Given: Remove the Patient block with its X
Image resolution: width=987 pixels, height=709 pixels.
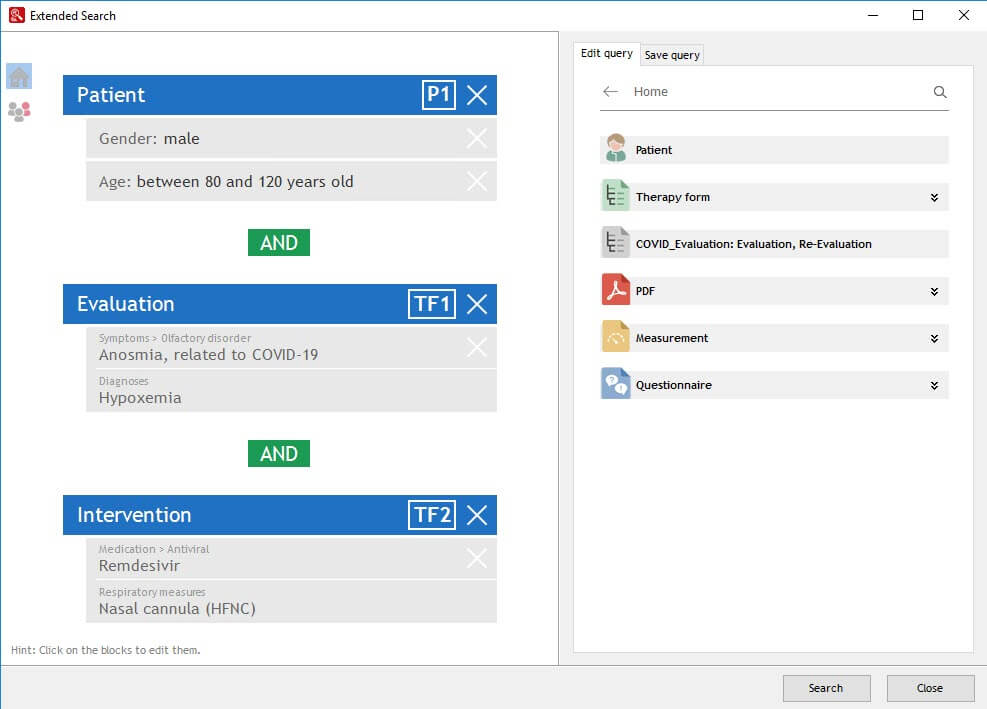Looking at the screenshot, I should click(x=477, y=95).
